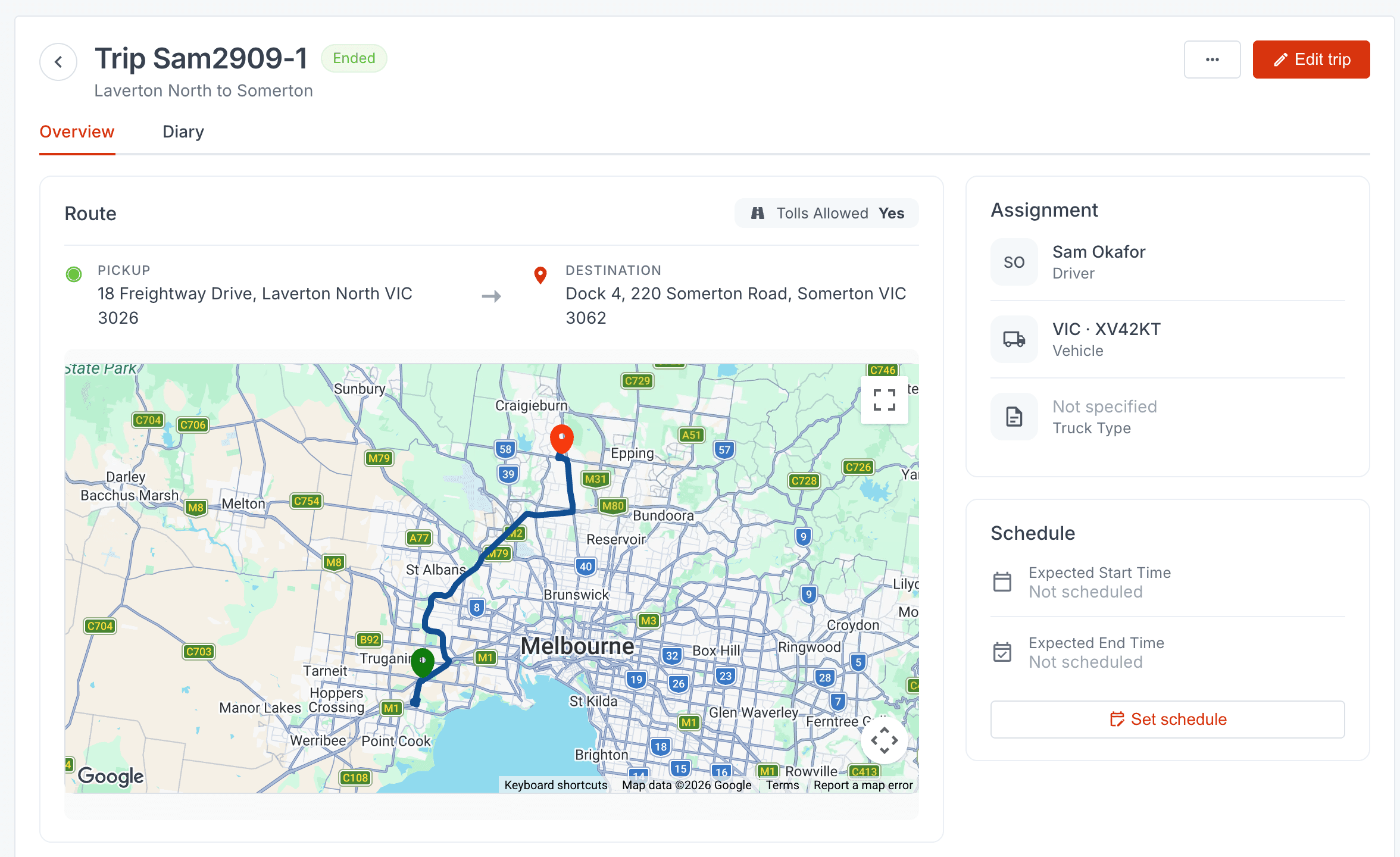1400x857 pixels.
Task: Click the Not specified truck type text
Action: point(1105,406)
